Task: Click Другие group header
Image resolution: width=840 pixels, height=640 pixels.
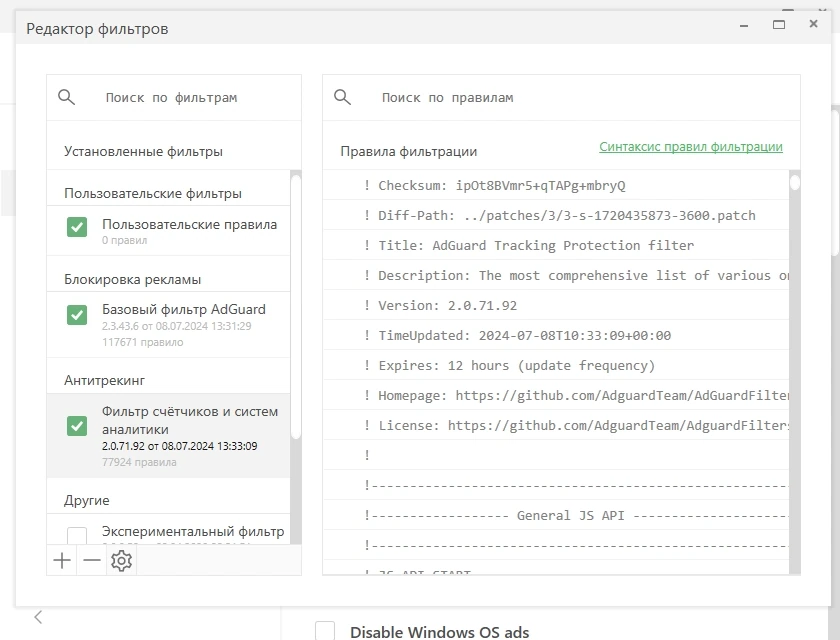Action: (87, 500)
